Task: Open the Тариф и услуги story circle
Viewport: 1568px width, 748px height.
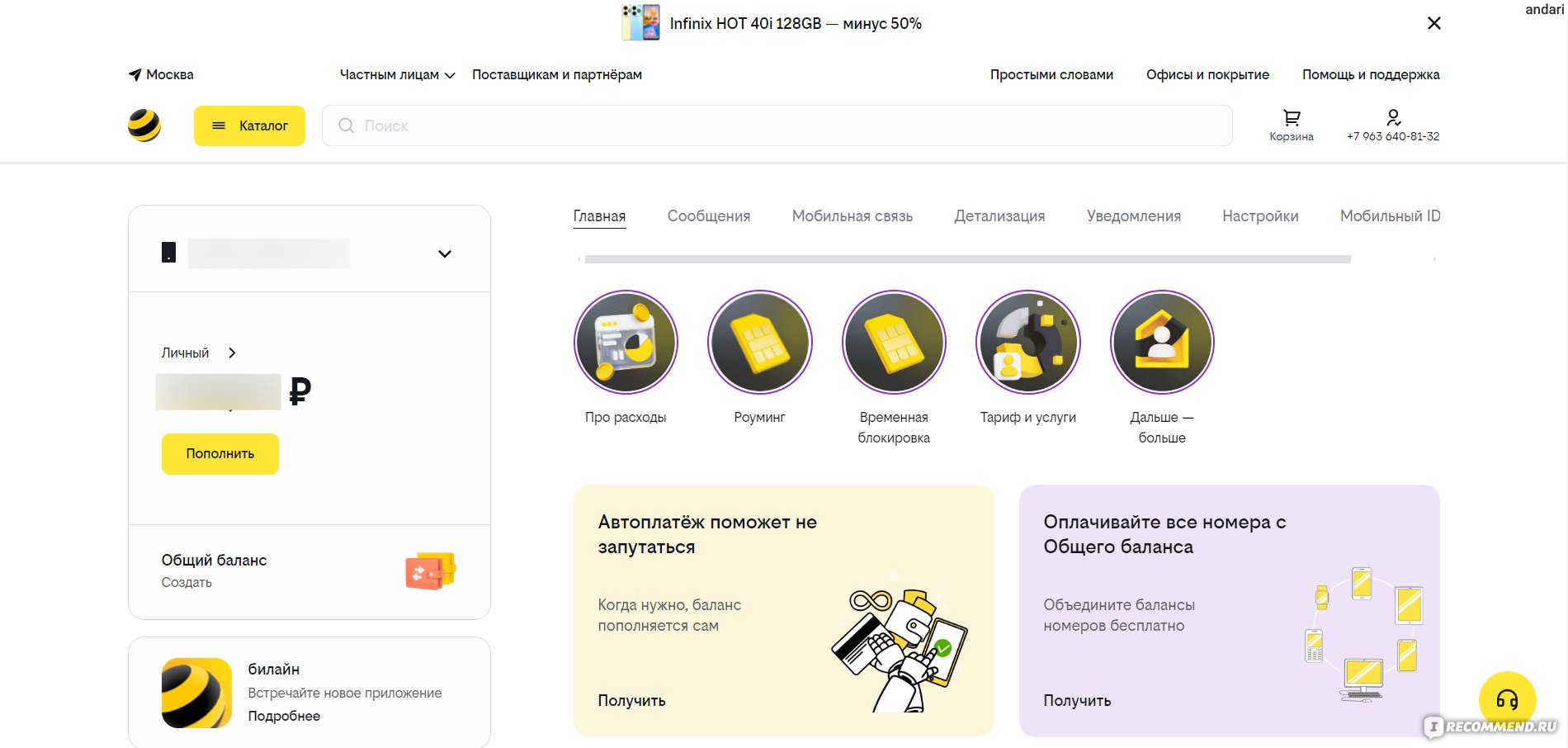Action: point(1027,342)
